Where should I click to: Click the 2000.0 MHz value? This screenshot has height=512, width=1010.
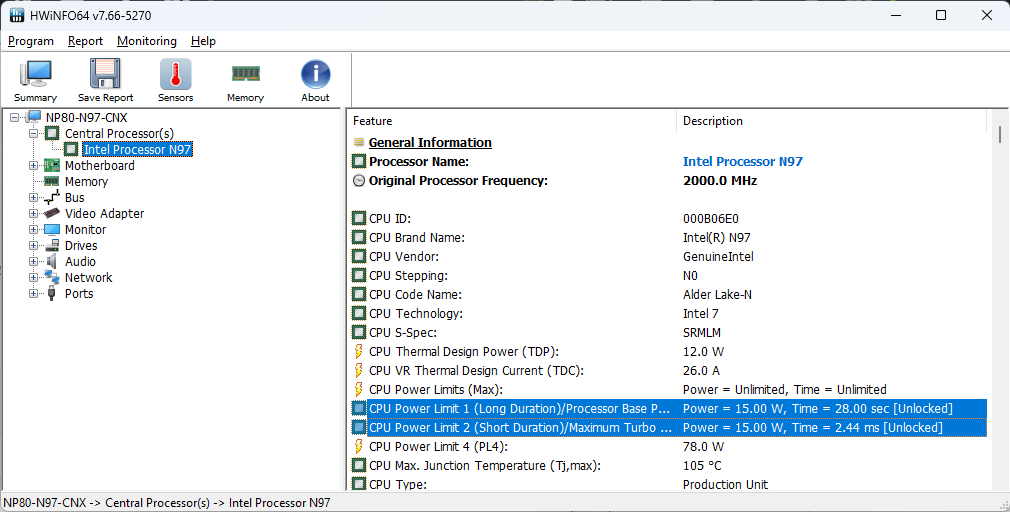[x=719, y=180]
